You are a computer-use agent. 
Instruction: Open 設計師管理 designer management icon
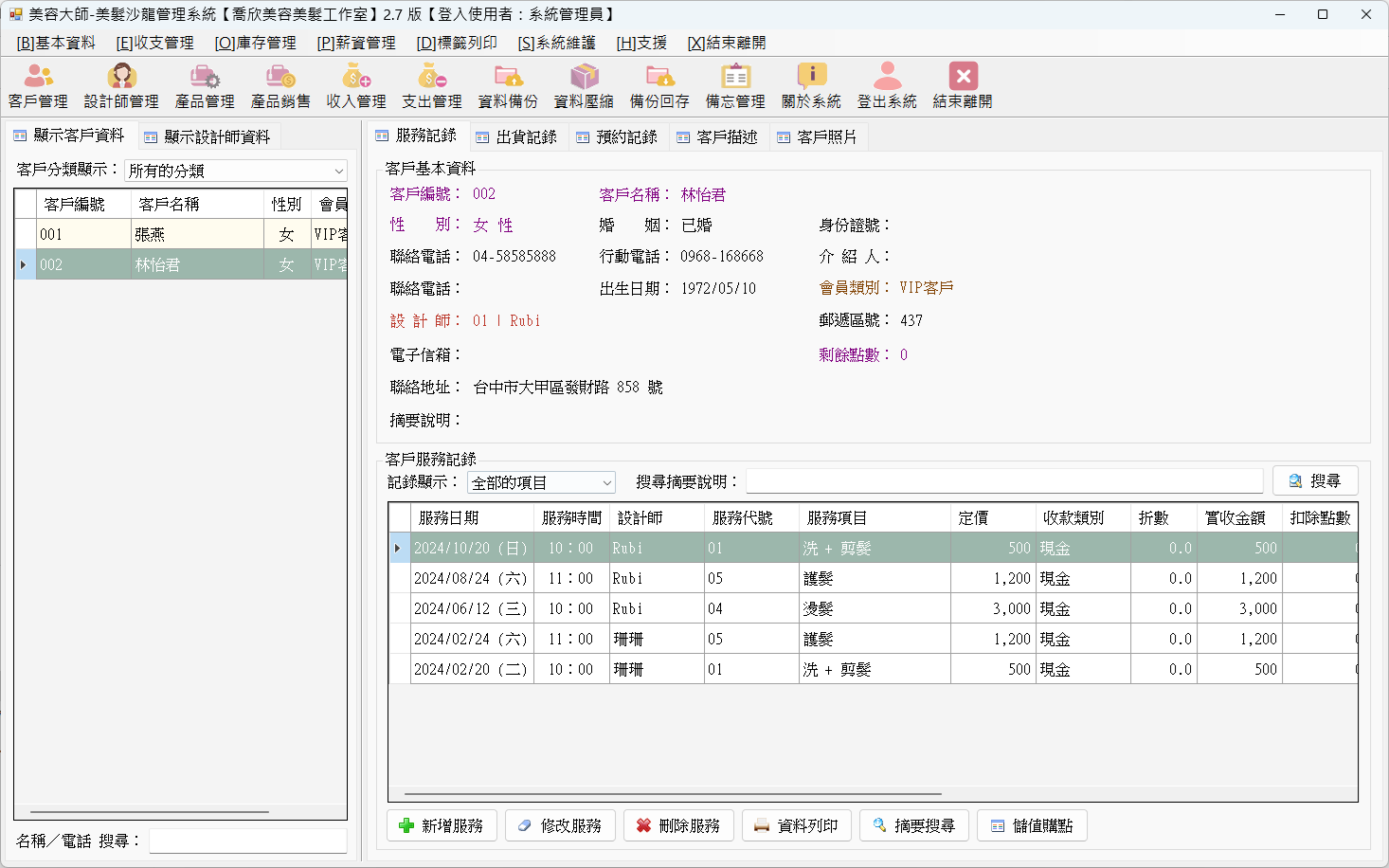(x=121, y=86)
